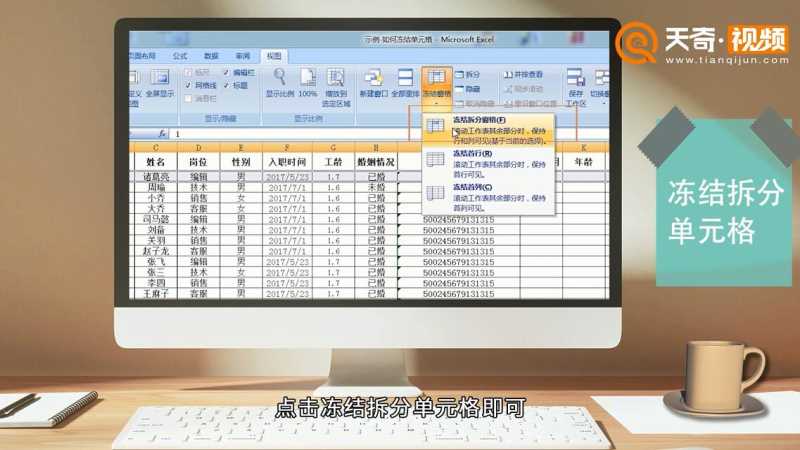
Task: Select the name cell 赵子龙
Action: pyautogui.click(x=156, y=251)
